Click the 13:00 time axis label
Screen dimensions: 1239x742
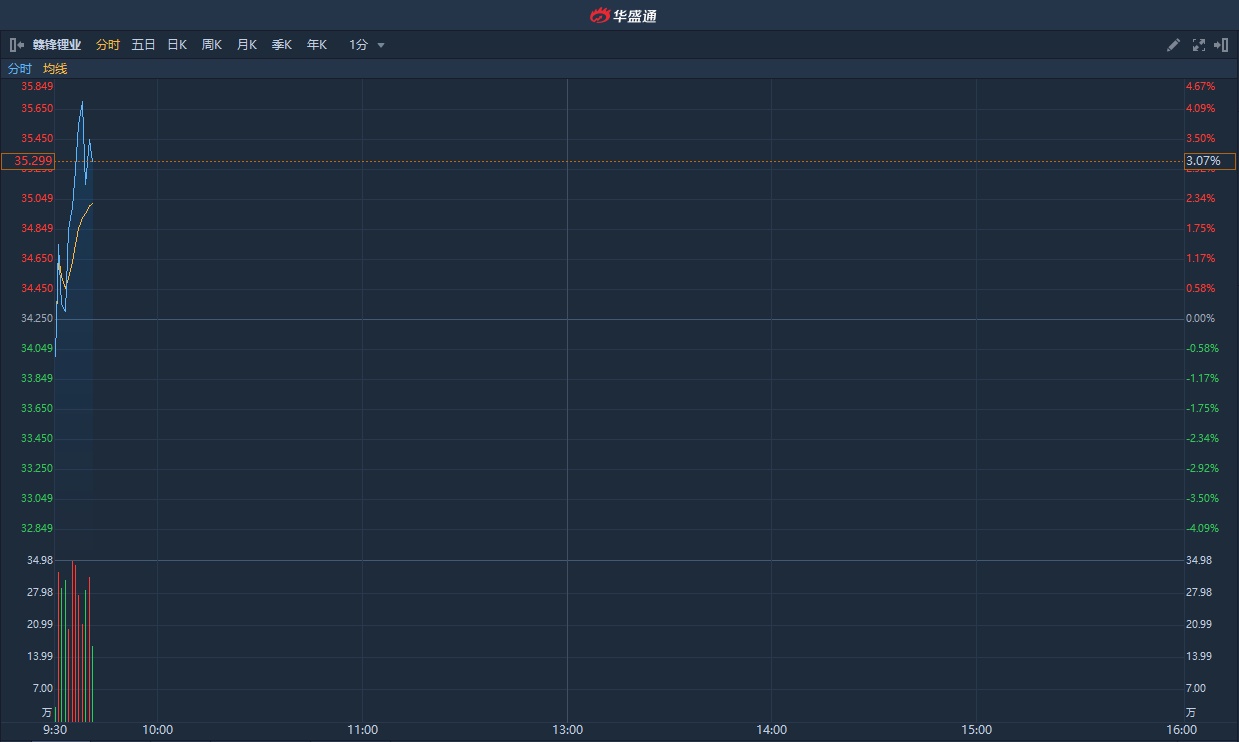pyautogui.click(x=567, y=730)
